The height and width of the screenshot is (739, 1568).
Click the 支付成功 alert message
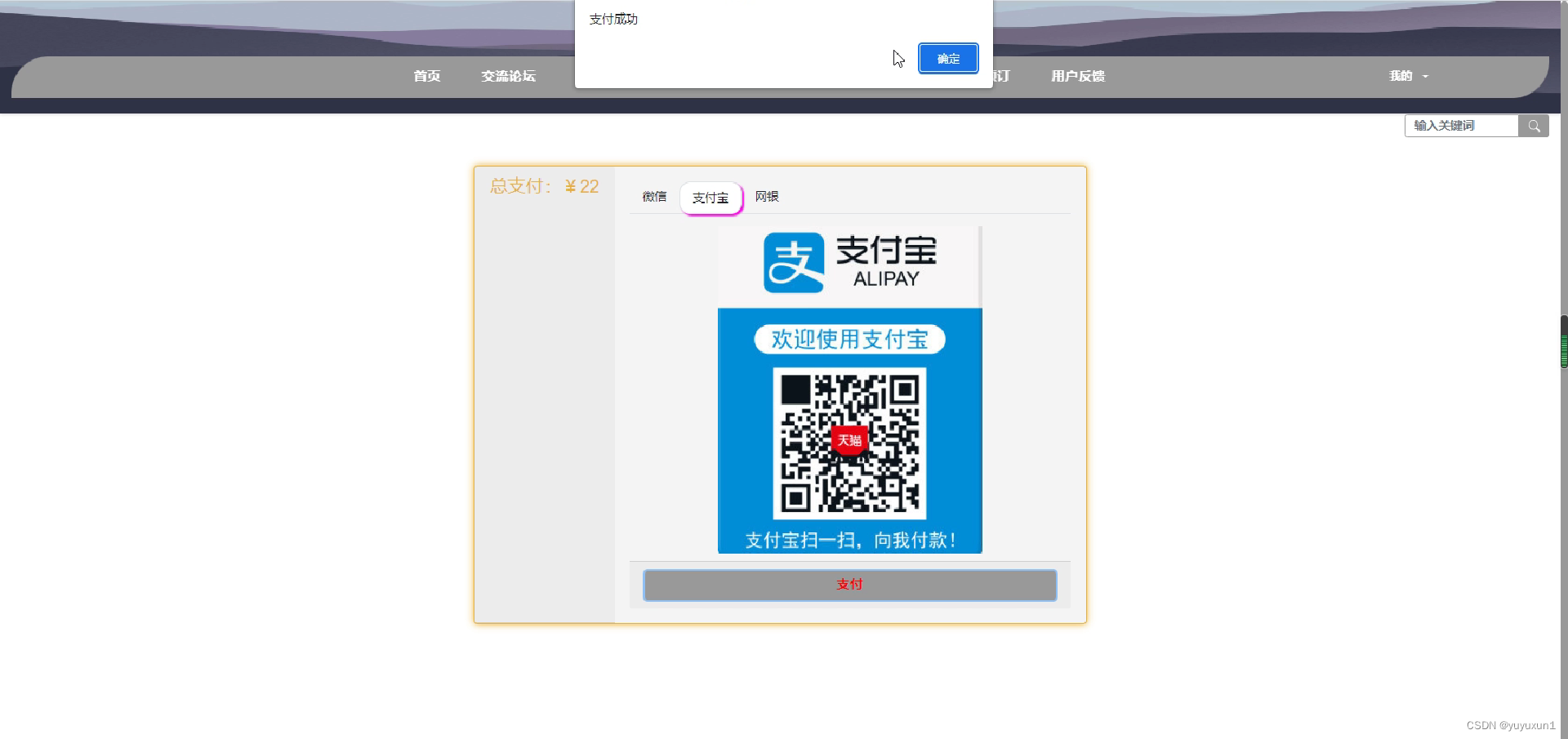[x=613, y=19]
